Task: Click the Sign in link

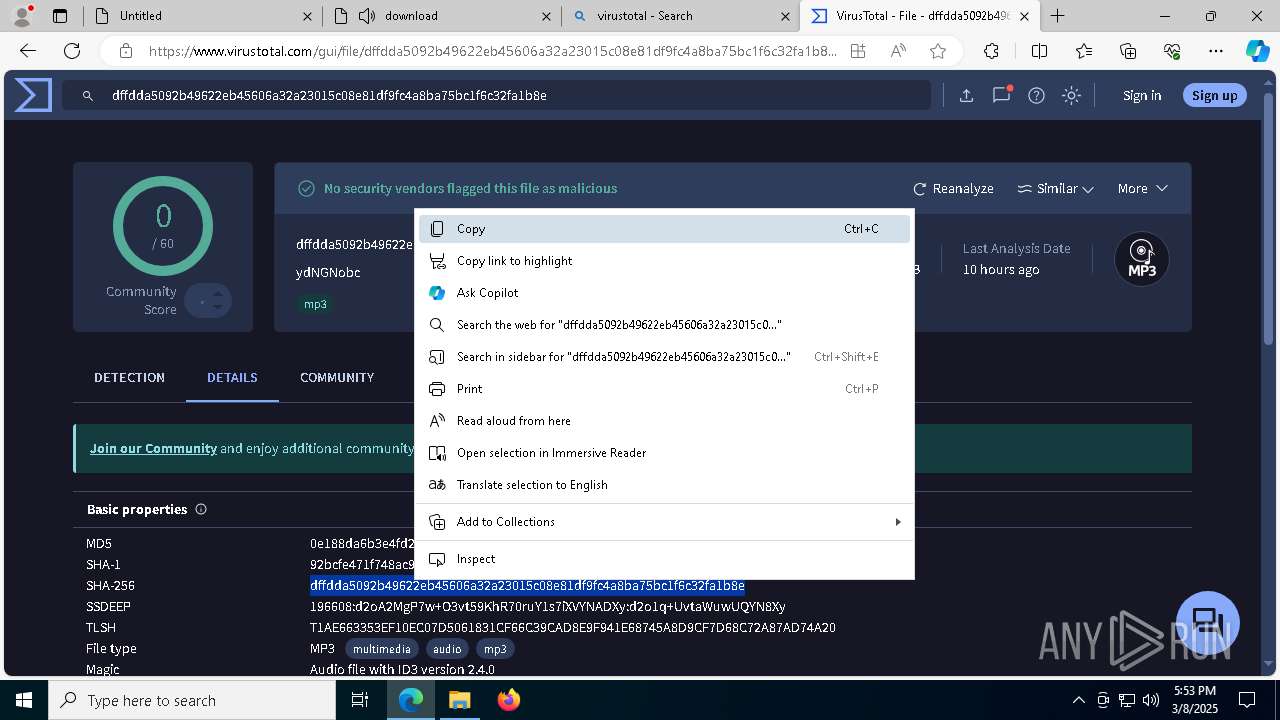Action: pyautogui.click(x=1142, y=95)
